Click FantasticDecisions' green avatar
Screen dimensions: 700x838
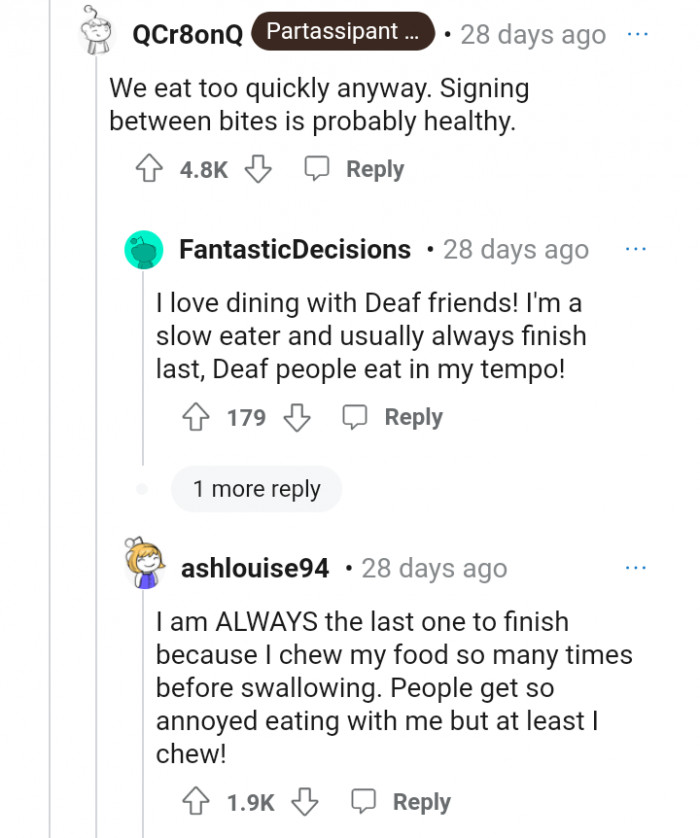pyautogui.click(x=144, y=250)
